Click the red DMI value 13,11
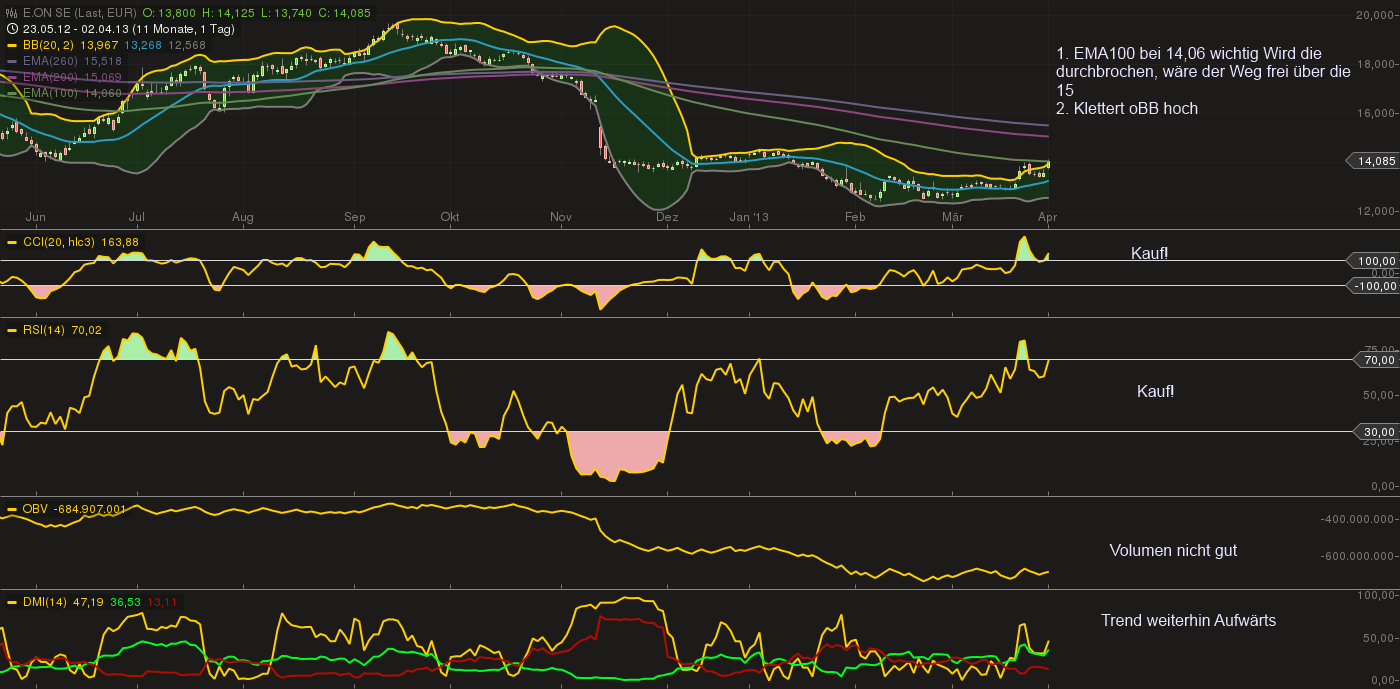Viewport: 1400px width, 689px height. (162, 602)
